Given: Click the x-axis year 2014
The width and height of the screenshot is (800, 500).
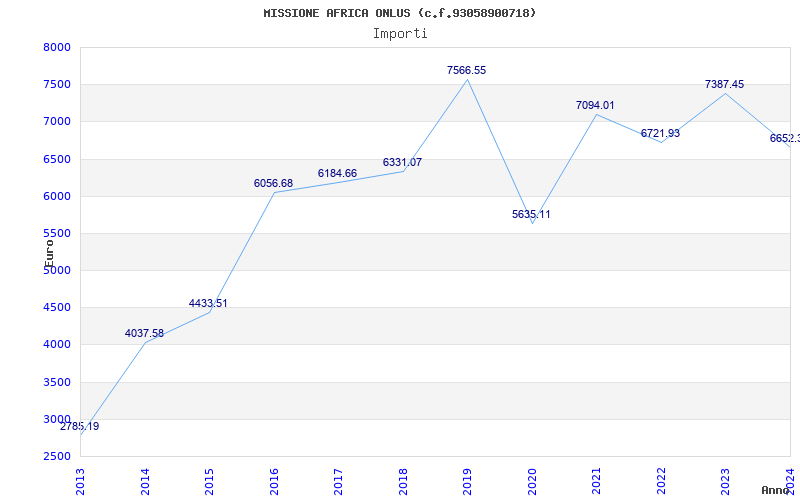Looking at the screenshot, I should (x=145, y=481).
